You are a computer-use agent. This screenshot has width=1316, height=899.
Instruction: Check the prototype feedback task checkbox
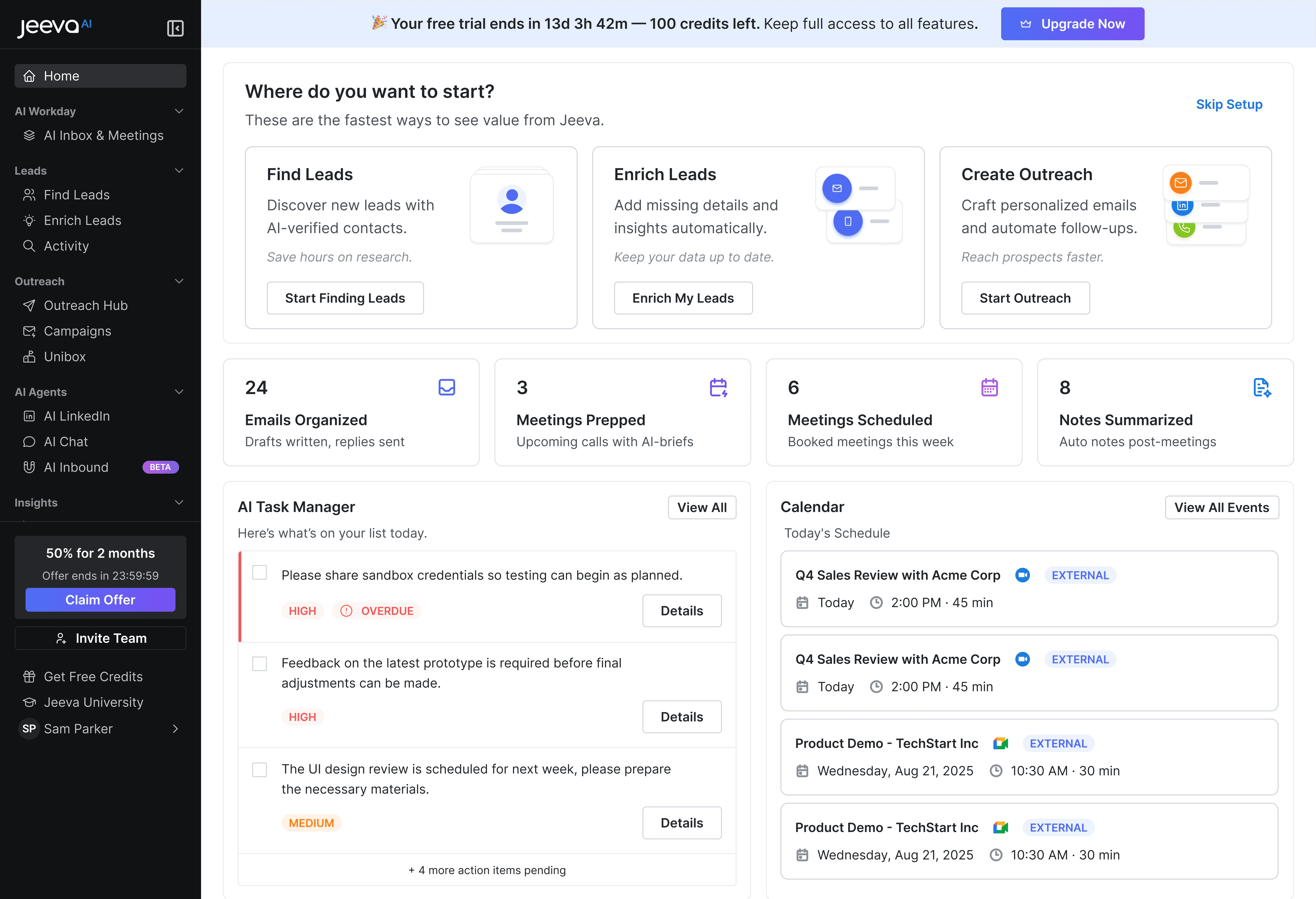click(x=259, y=663)
